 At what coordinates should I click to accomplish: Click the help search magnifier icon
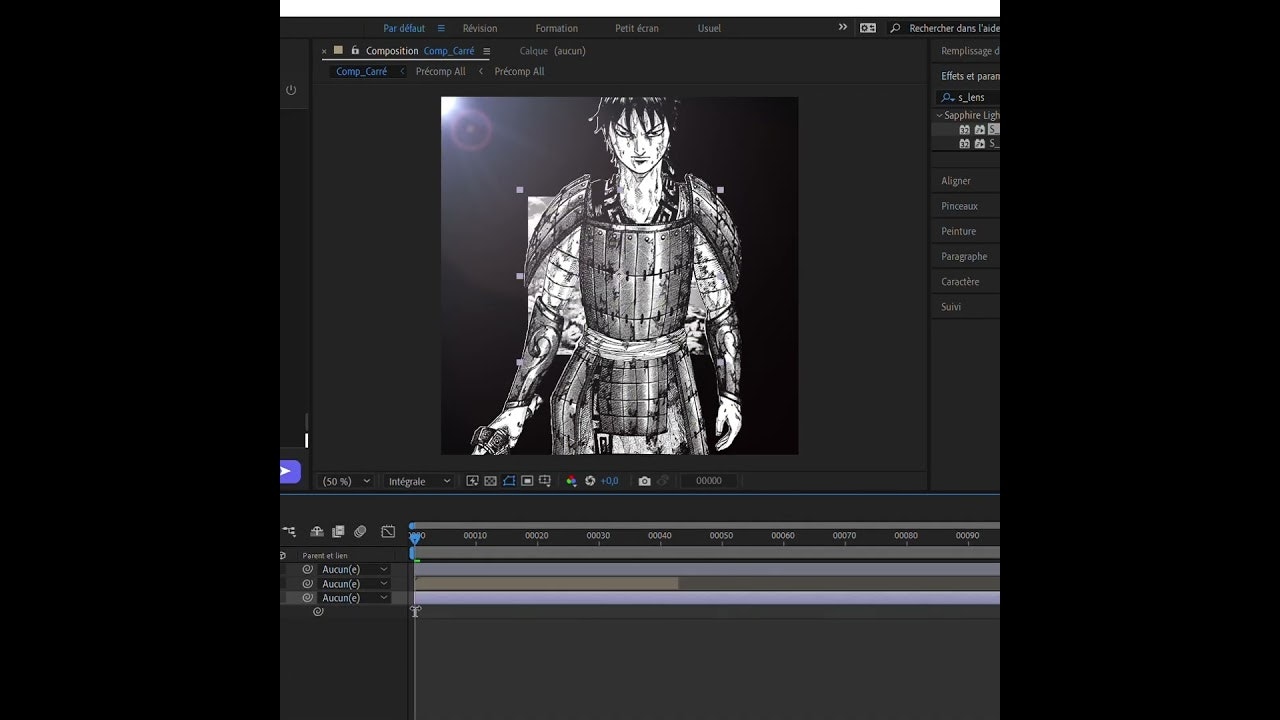tap(895, 28)
